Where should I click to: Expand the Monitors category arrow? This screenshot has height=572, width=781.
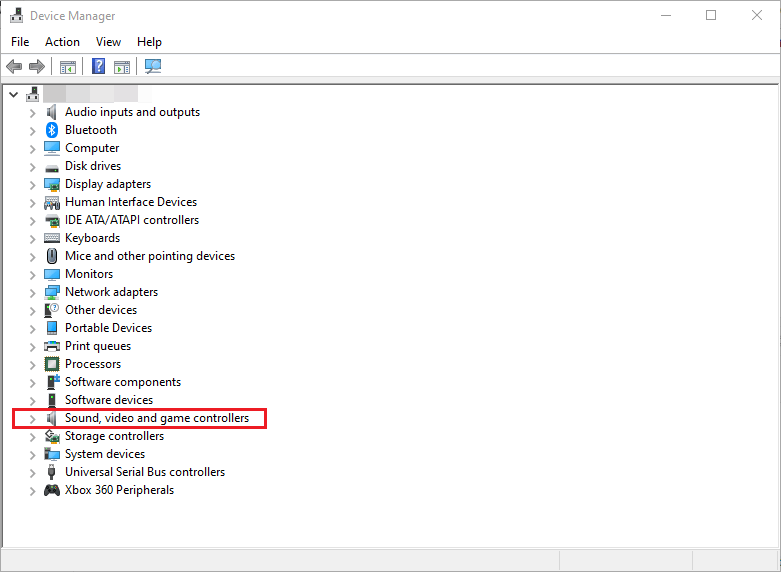tap(32, 275)
